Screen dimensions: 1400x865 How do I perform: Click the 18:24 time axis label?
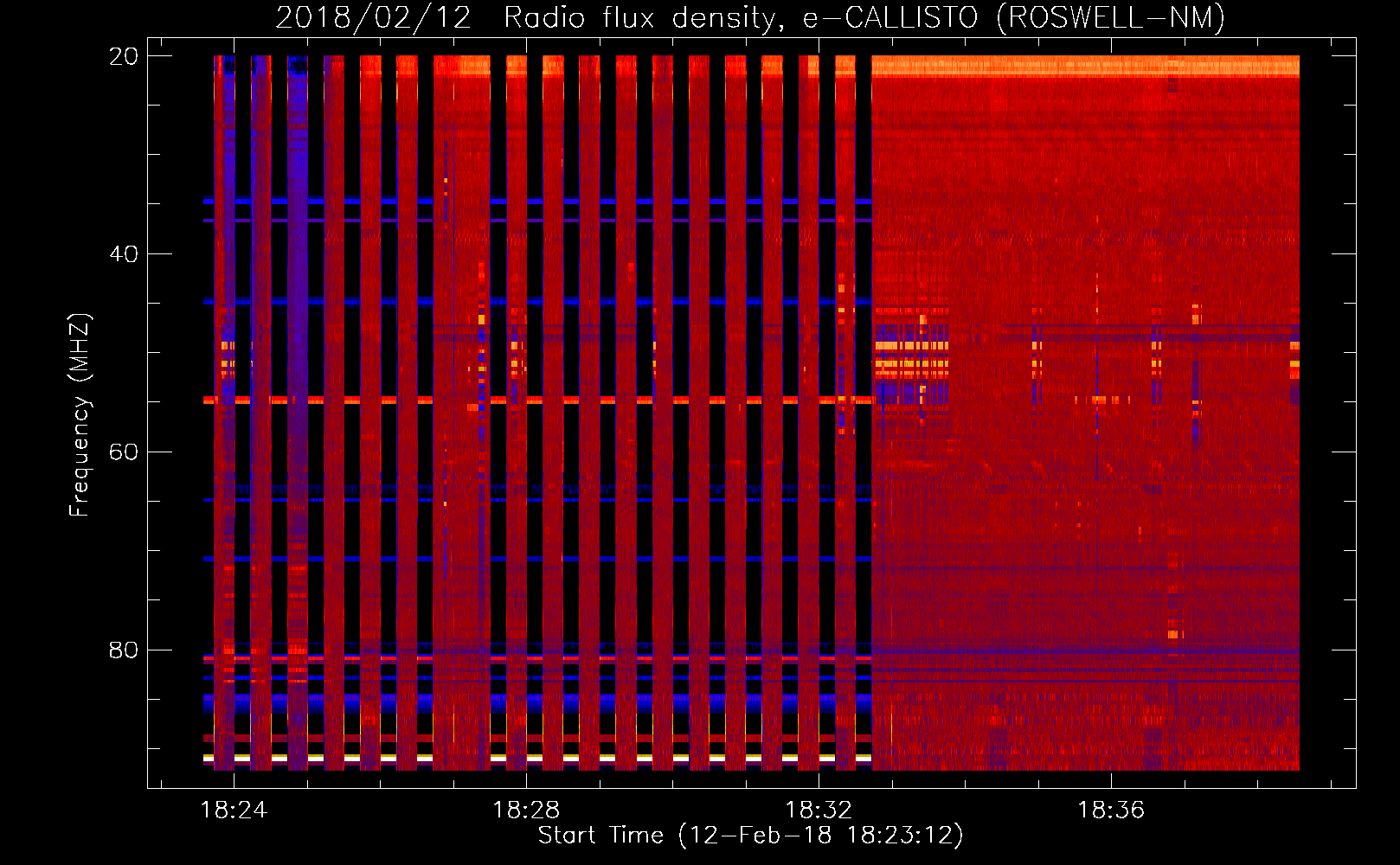pos(234,811)
